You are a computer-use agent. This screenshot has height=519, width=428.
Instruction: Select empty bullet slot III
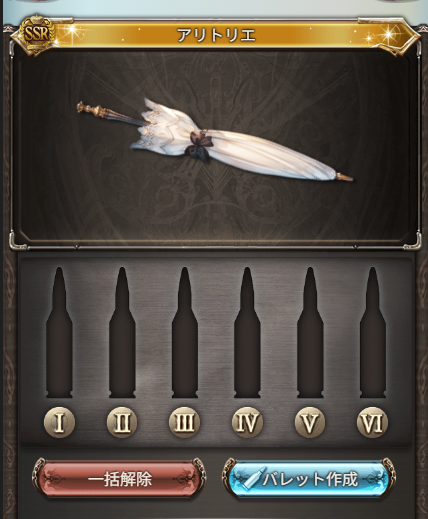185,332
